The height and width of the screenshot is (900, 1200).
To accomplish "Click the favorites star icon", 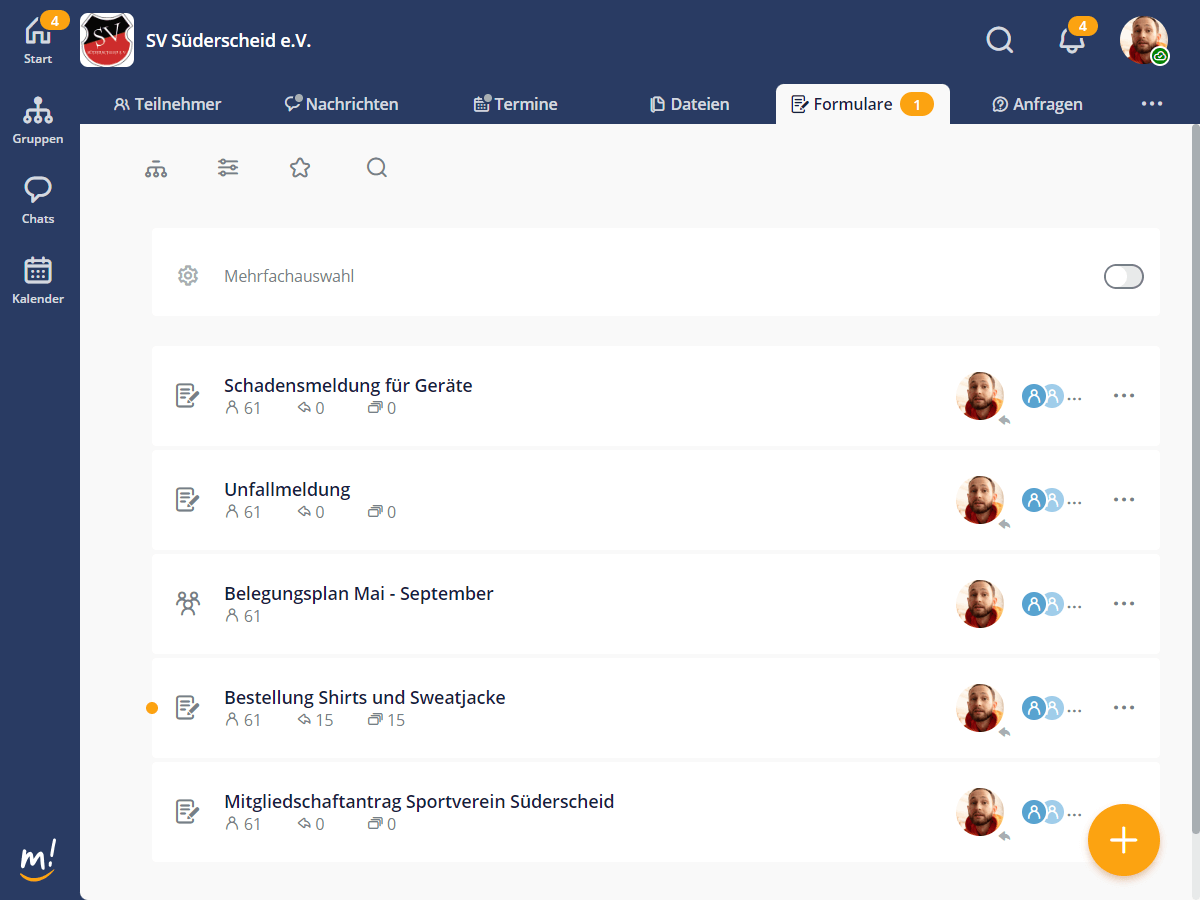I will click(x=300, y=168).
